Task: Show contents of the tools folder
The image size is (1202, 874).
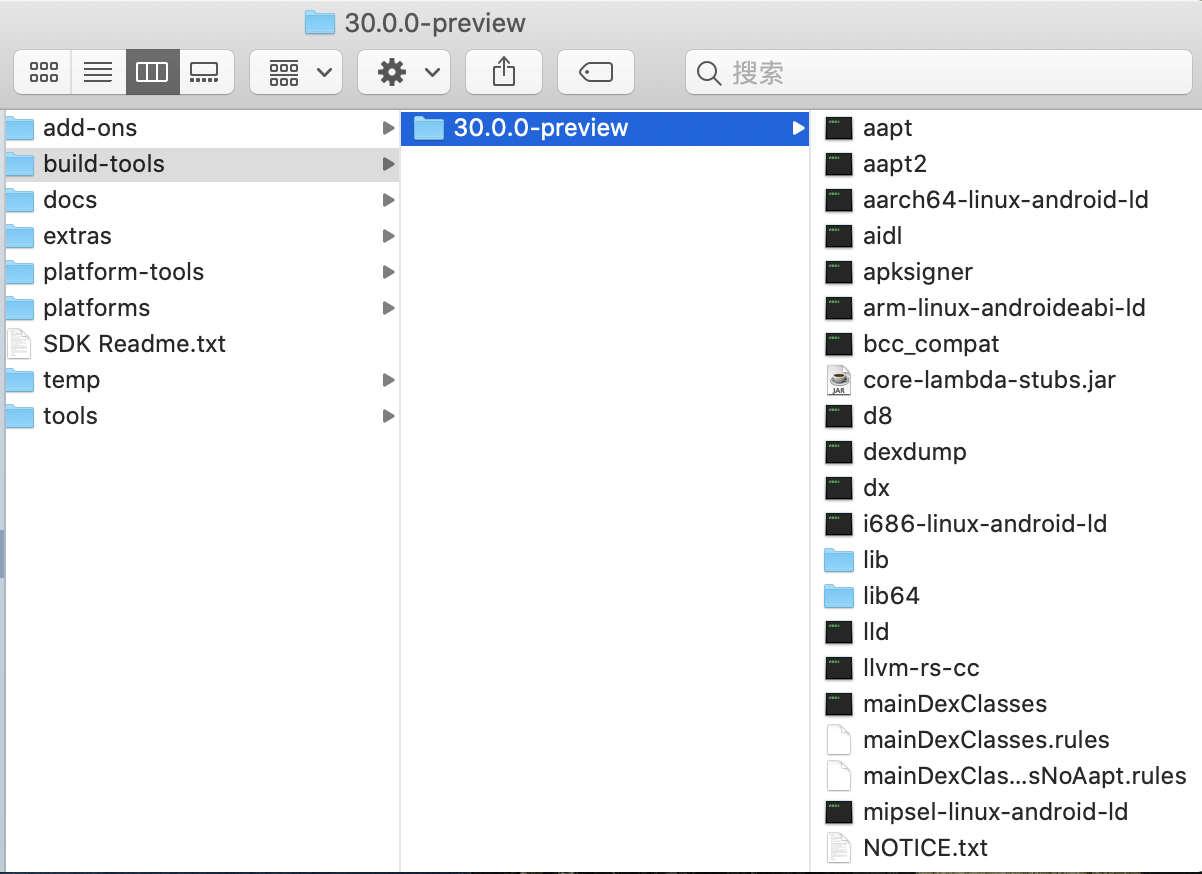Action: click(x=68, y=416)
